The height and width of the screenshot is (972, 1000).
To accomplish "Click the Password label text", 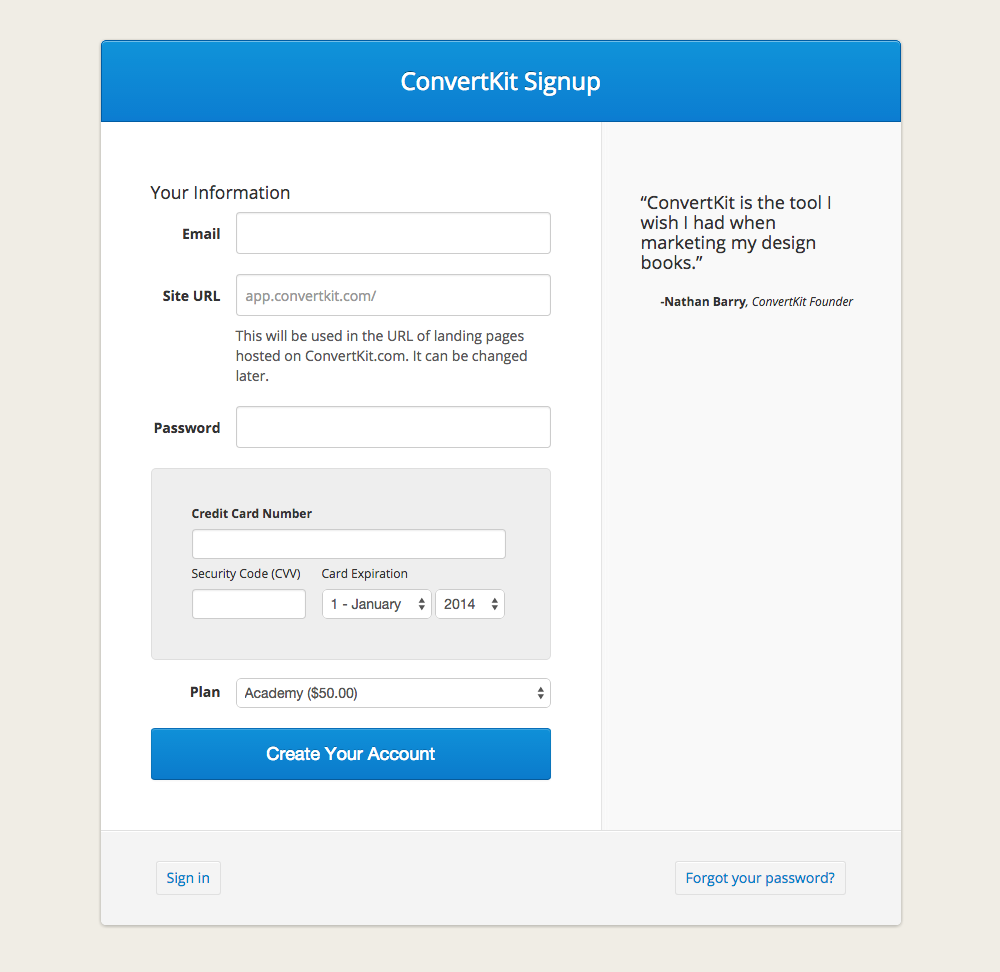I will pos(187,428).
